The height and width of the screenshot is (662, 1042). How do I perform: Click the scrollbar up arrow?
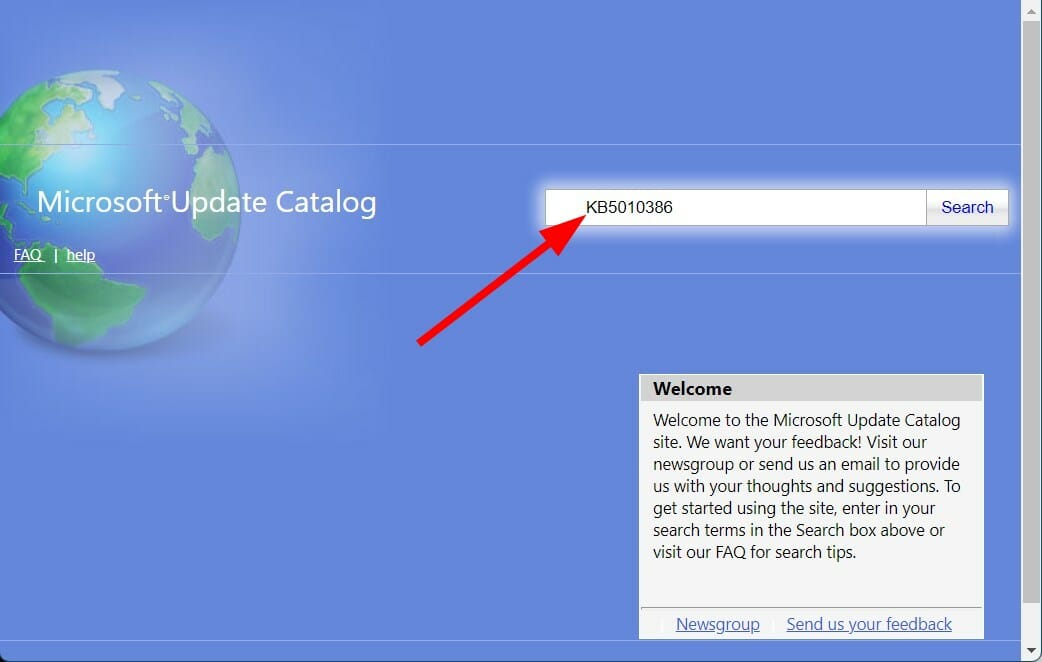(x=1031, y=11)
